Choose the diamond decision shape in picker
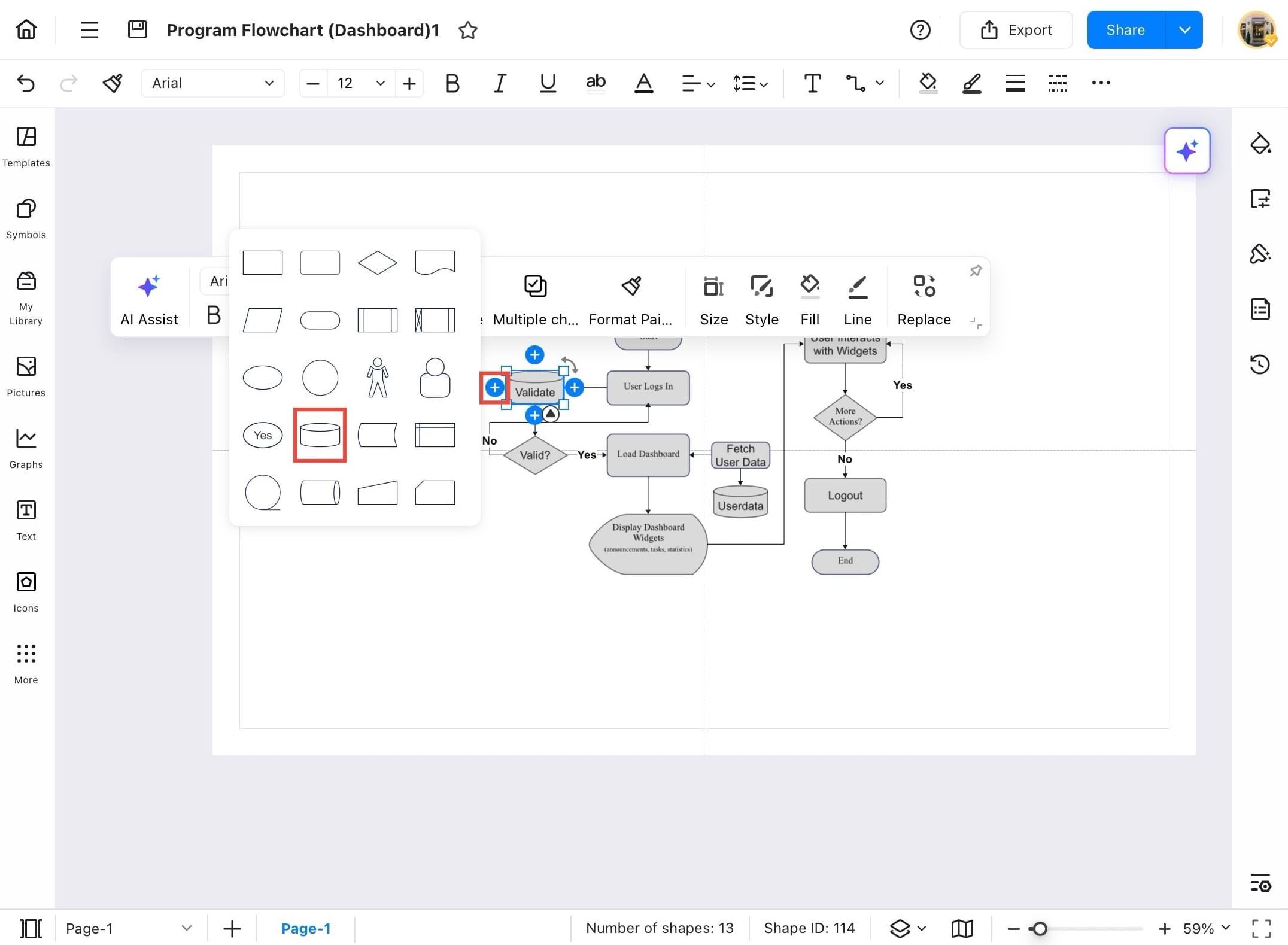The height and width of the screenshot is (945, 1288). click(x=377, y=262)
